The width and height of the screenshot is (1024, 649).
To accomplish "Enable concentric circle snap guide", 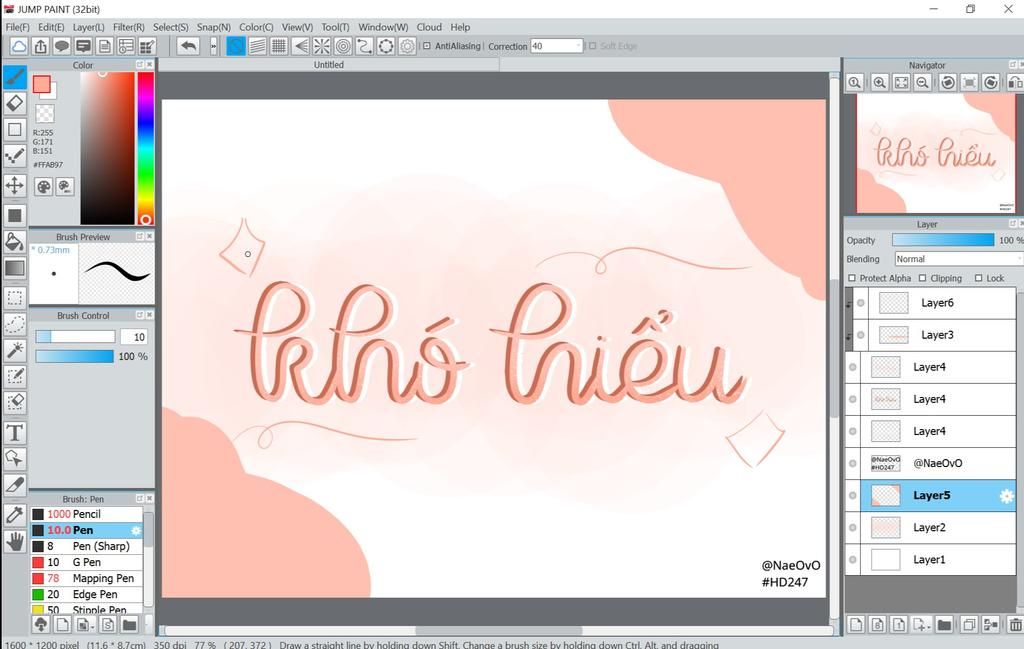I will click(343, 46).
